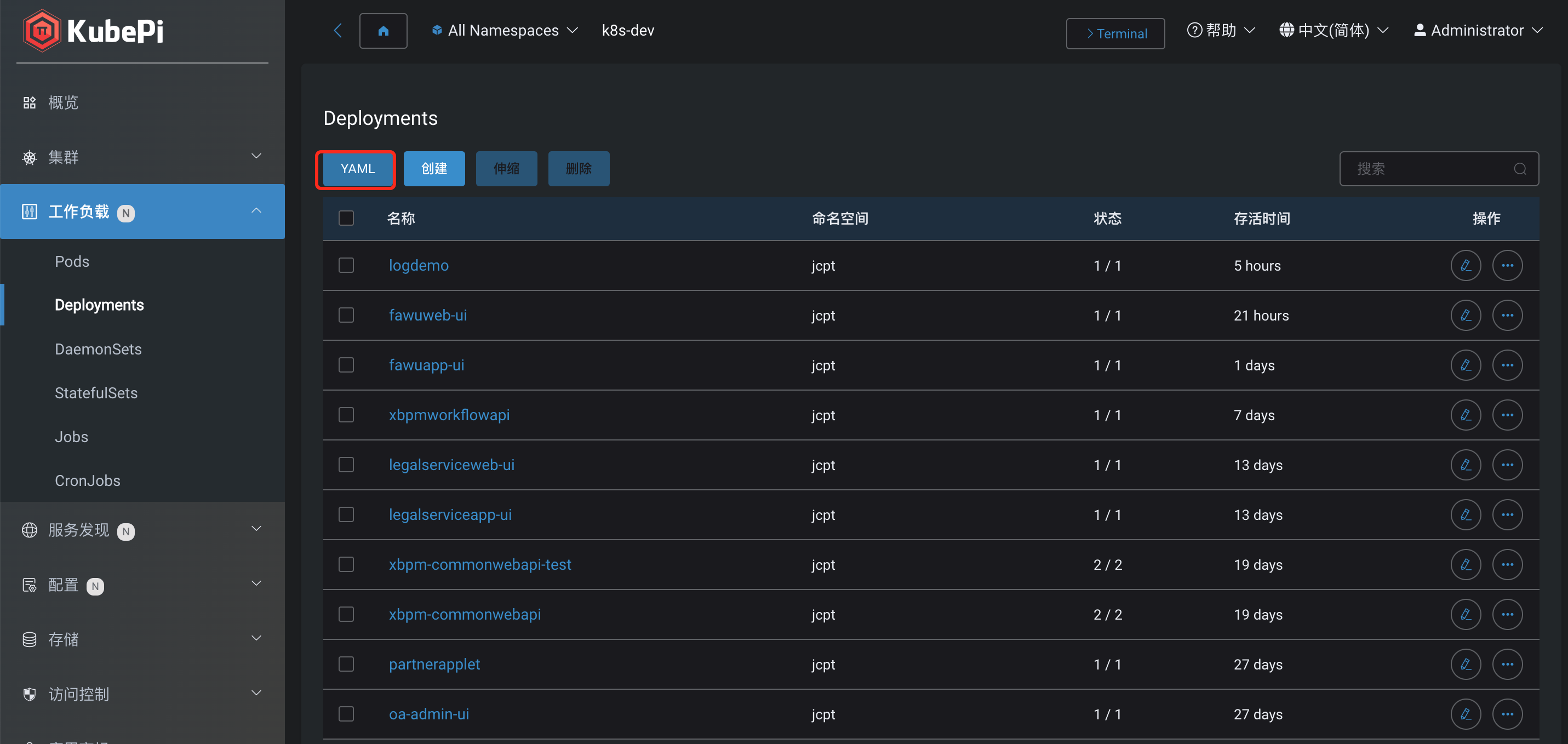Screen dimensions: 1568x744
Task: Open the edit pencil icon for logdemo
Action: tap(1466, 265)
